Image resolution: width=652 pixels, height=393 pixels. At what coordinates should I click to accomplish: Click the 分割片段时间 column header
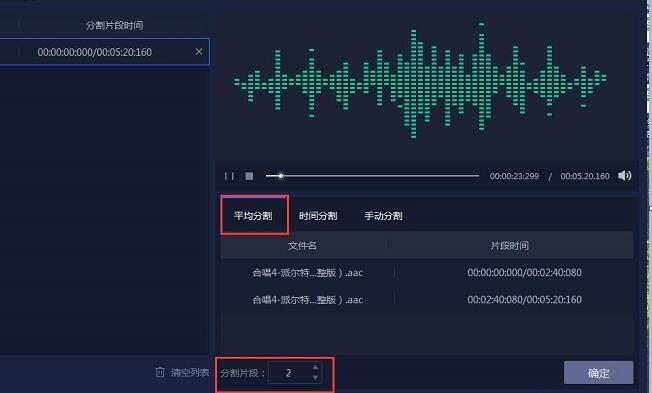pos(114,25)
